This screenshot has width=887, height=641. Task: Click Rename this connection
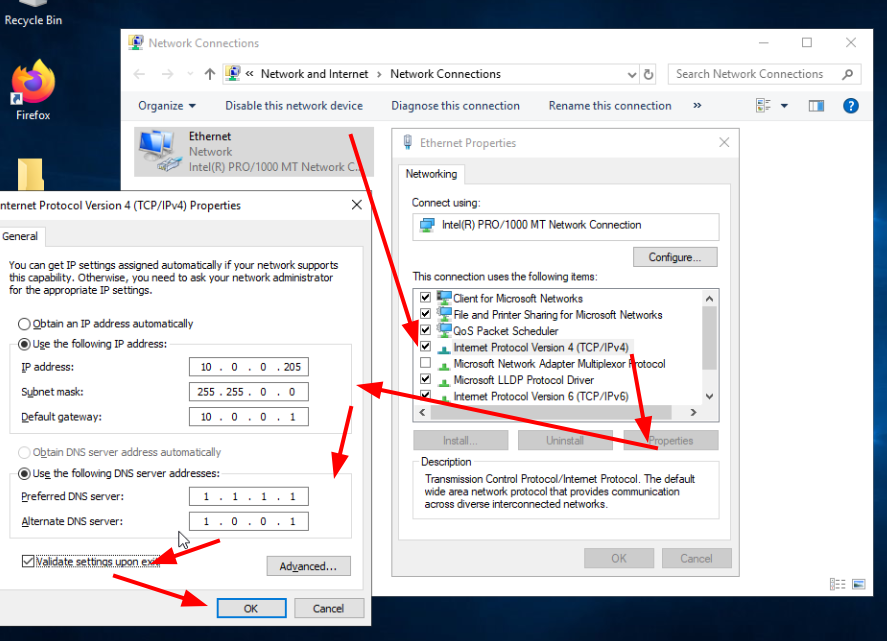point(610,106)
